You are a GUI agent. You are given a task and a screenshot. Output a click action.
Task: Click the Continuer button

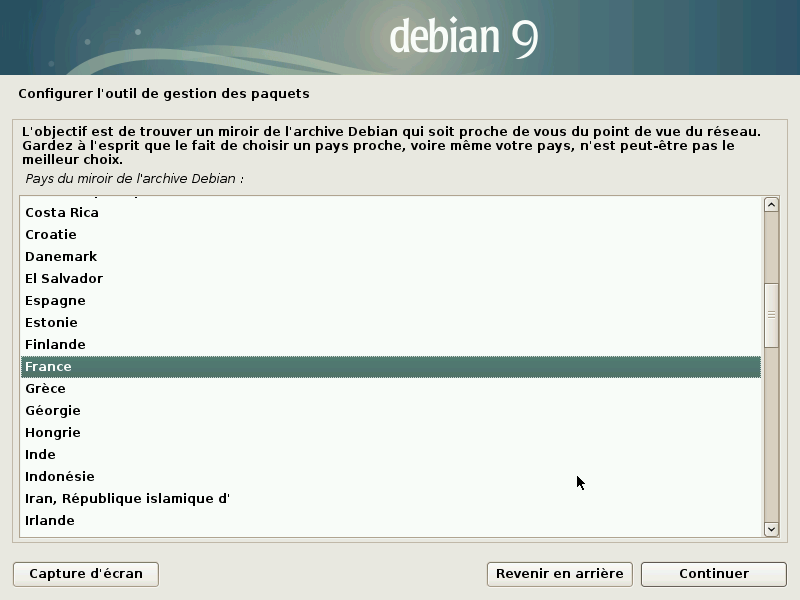(713, 574)
